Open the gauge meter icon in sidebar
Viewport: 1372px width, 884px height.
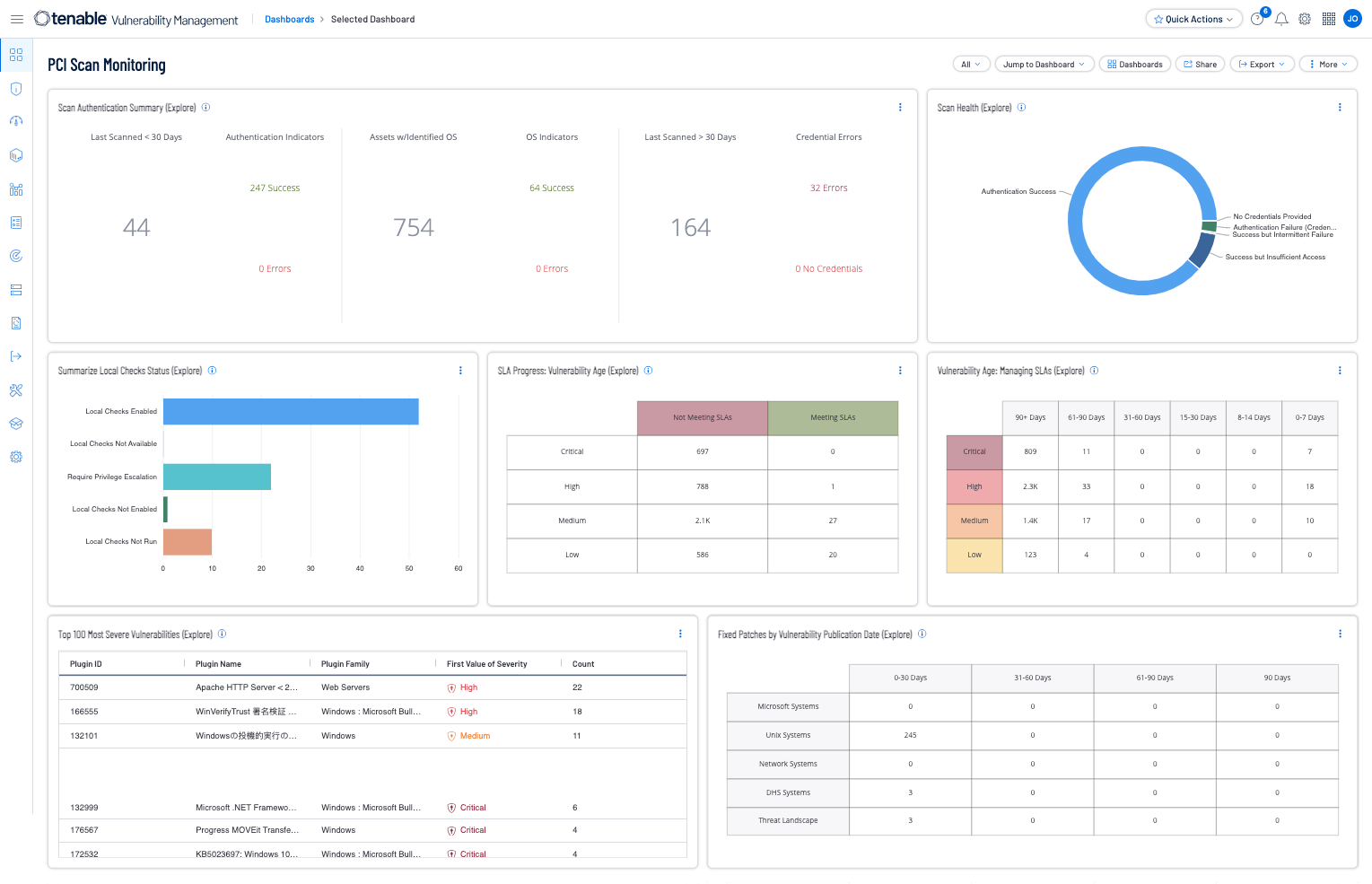coord(16,122)
